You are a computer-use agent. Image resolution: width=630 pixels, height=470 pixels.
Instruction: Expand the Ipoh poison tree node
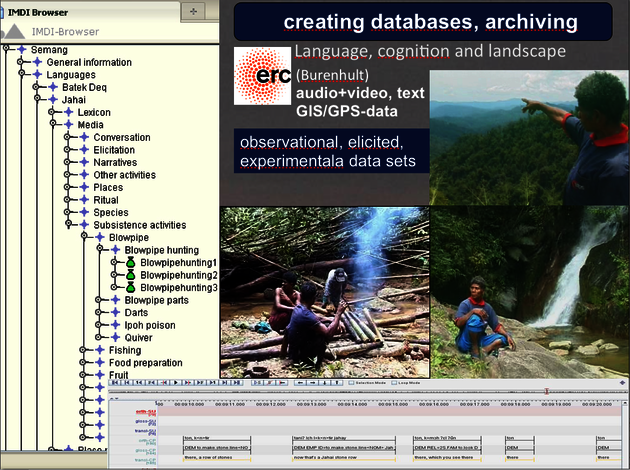point(98,325)
